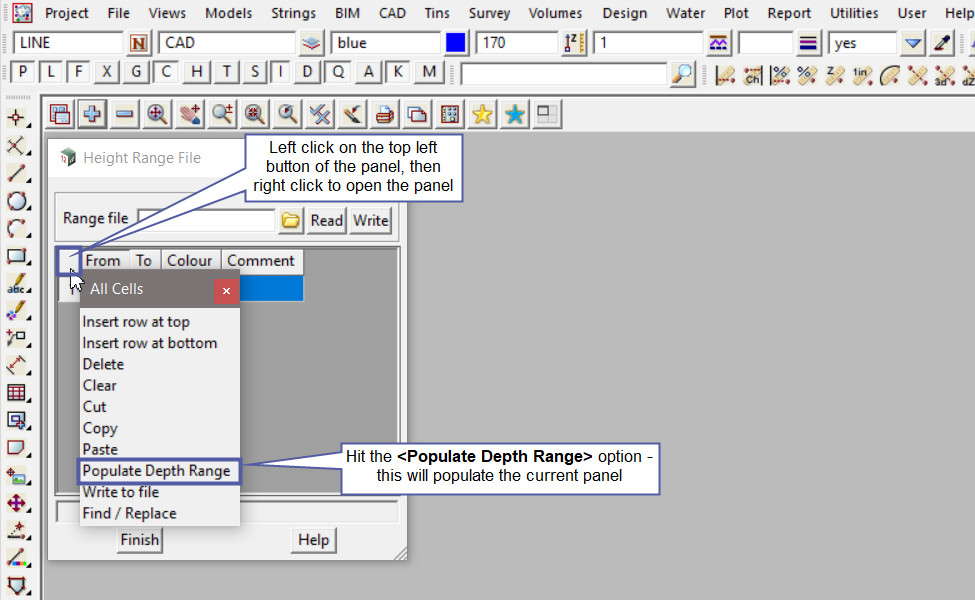Toggle the M snap button
Image resolution: width=975 pixels, height=600 pixels.
pyautogui.click(x=429, y=72)
